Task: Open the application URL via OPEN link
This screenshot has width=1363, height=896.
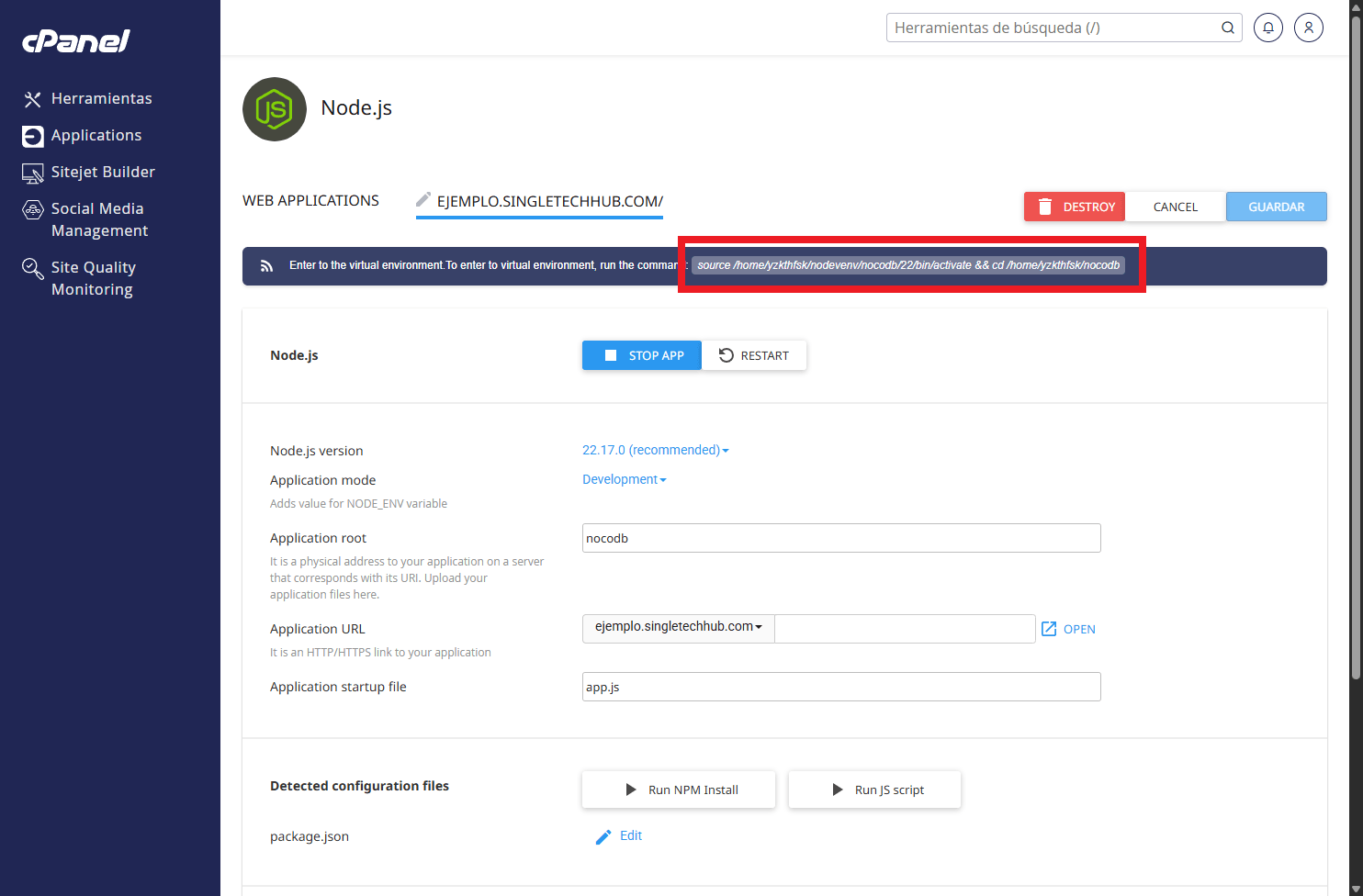Action: pos(1079,629)
